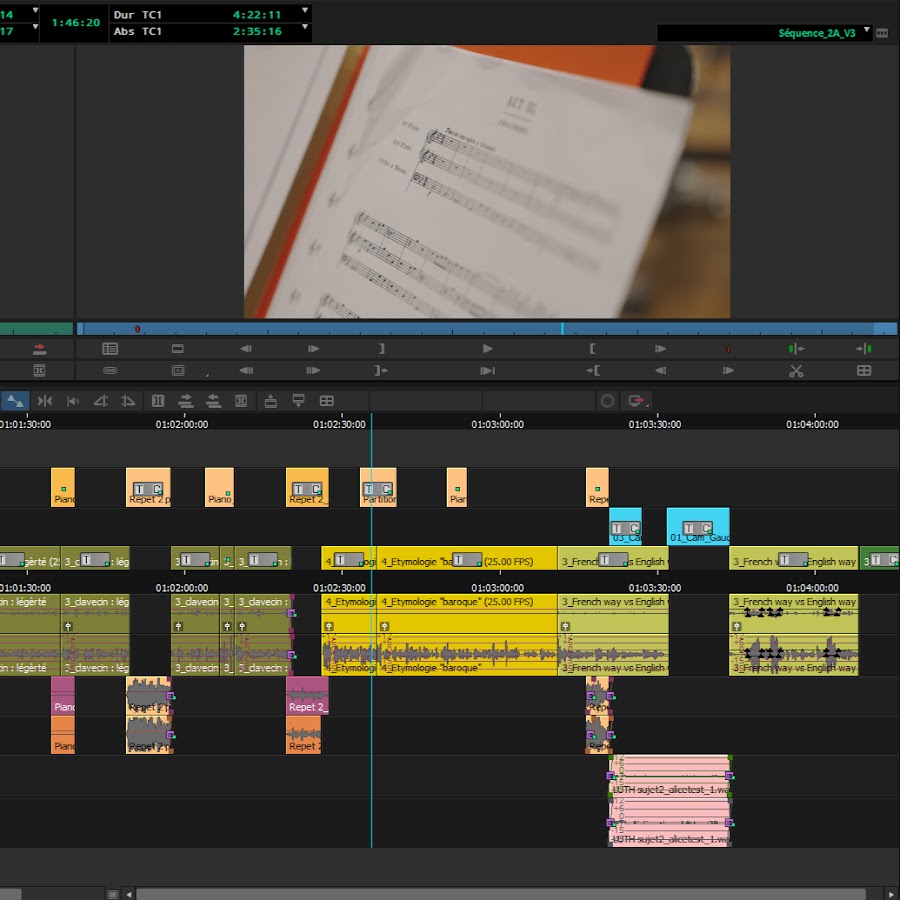Click the scissors Add Edit icon
This screenshot has width=900, height=900.
tap(796, 371)
